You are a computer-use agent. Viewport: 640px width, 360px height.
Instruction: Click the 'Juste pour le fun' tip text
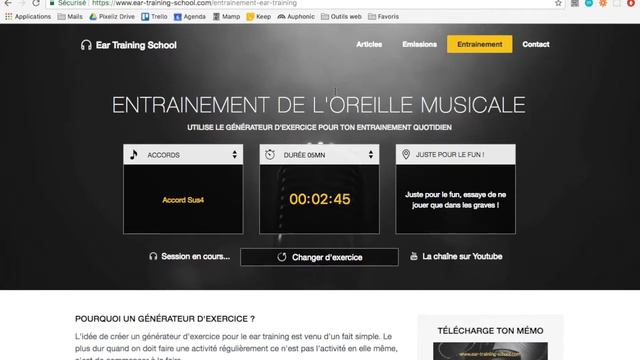click(456, 200)
